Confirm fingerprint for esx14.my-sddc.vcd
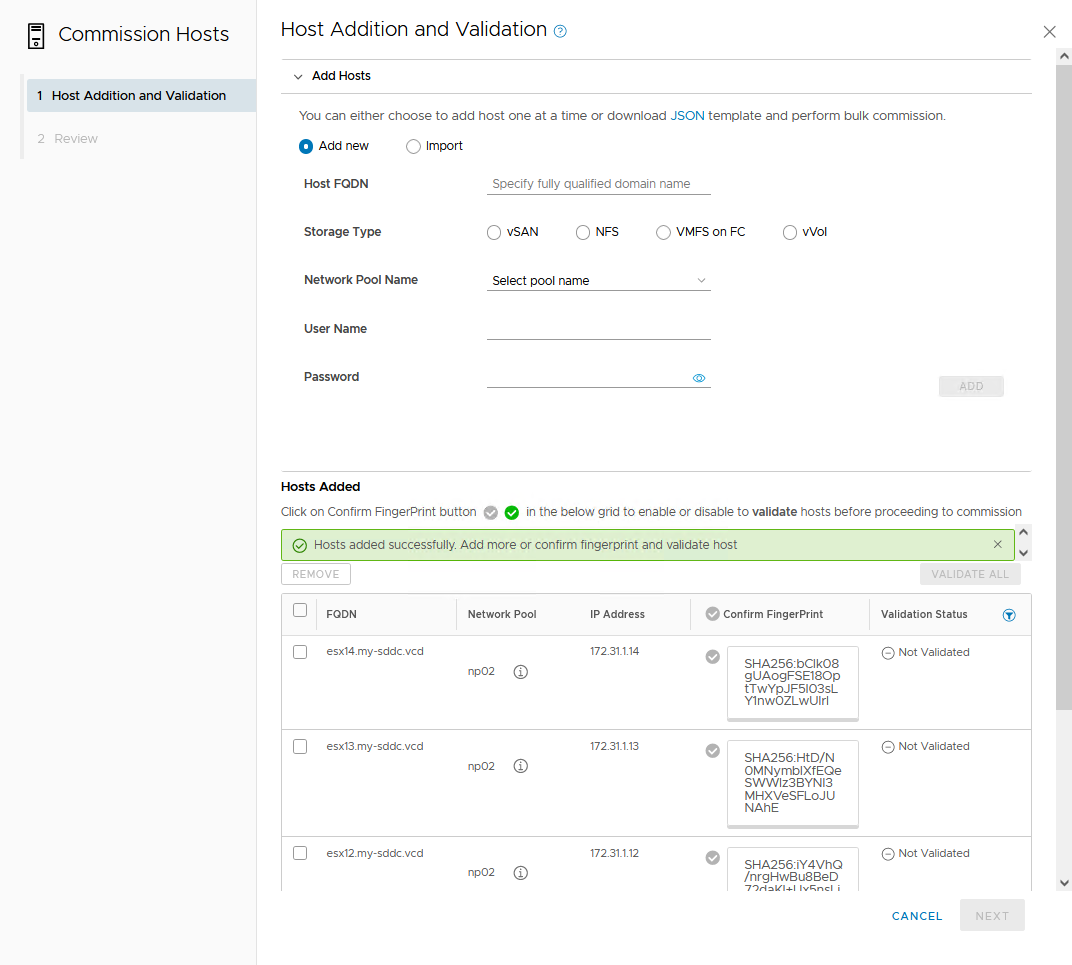This screenshot has height=965, width=1072. coord(712,657)
